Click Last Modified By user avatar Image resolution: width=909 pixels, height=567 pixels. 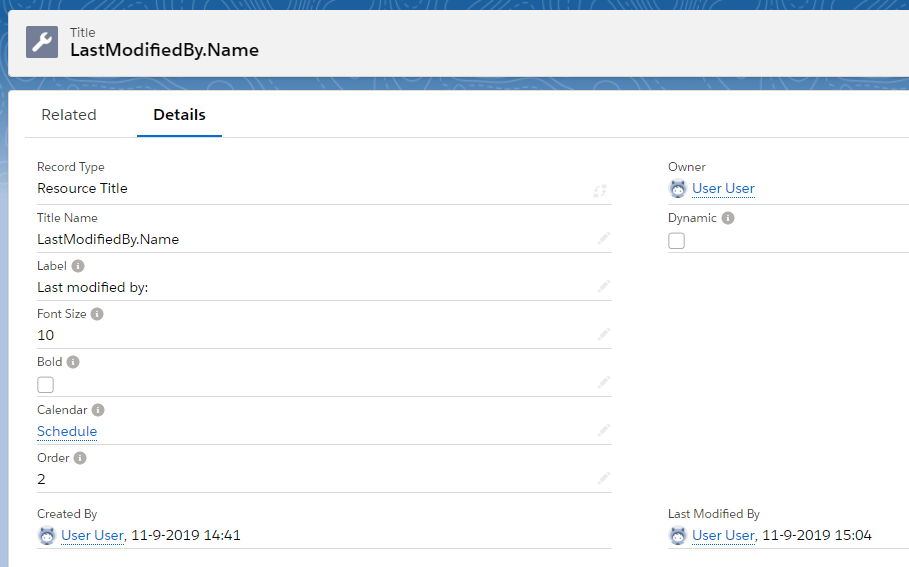coord(678,535)
